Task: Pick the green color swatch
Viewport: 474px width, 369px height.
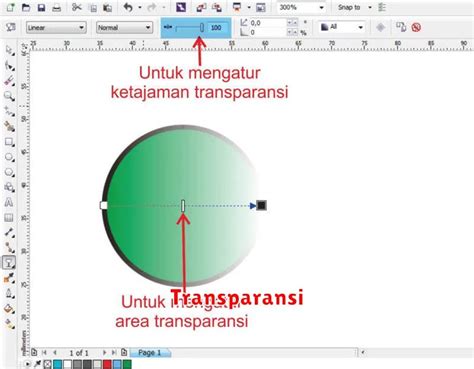Action: 127,364
